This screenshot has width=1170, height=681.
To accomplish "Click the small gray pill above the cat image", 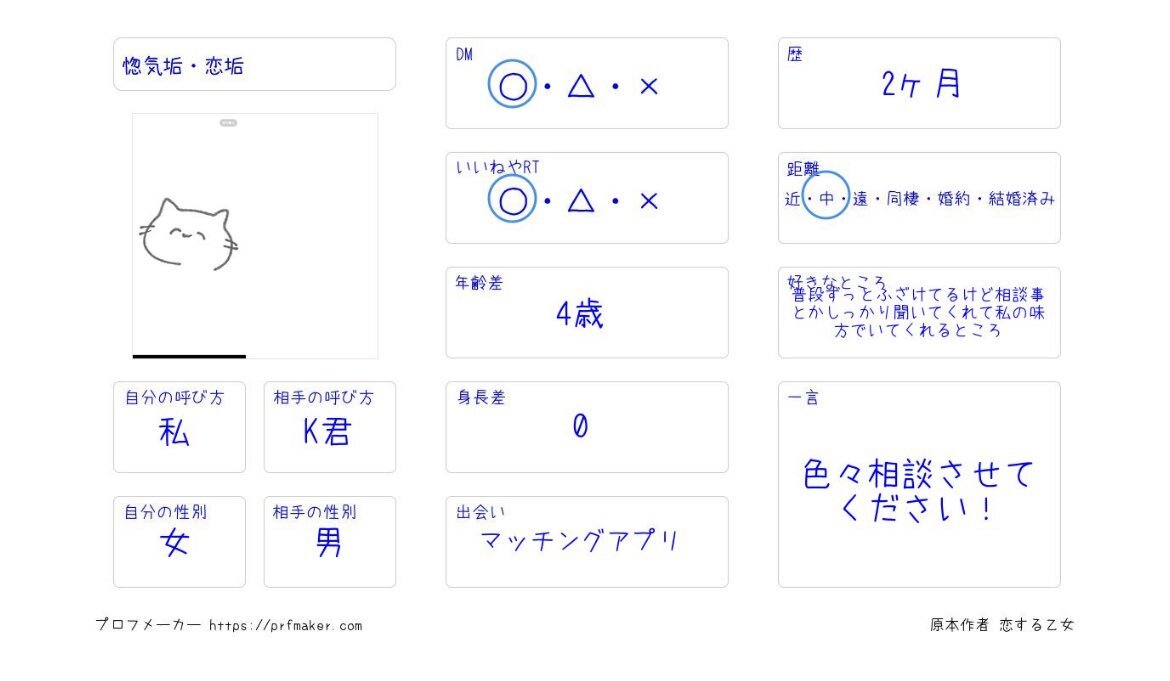I will pos(228,122).
